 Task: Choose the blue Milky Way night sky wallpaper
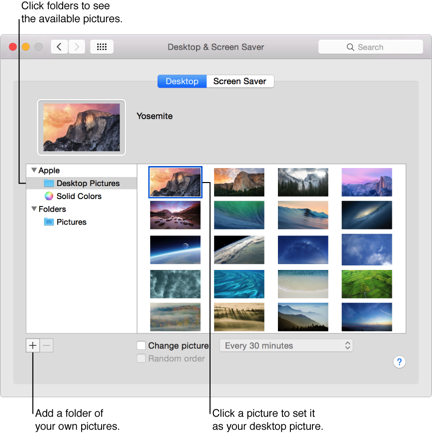303,250
